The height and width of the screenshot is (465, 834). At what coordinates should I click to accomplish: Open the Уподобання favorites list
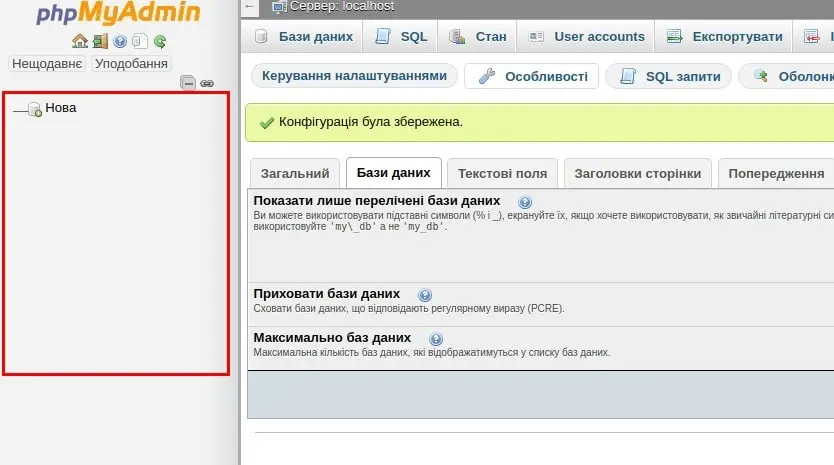click(x=131, y=63)
